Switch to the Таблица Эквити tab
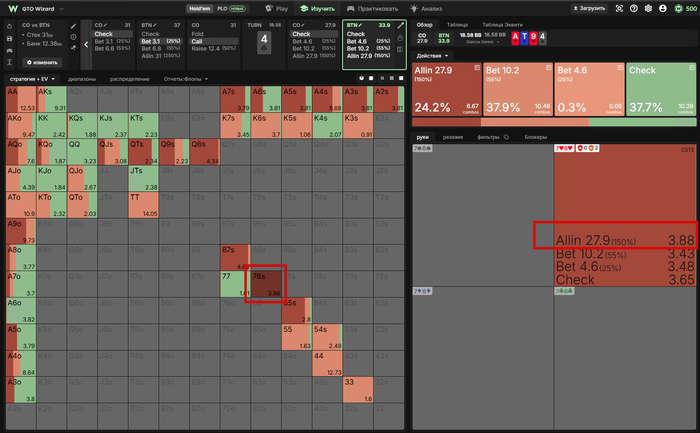Viewport: 700px width, 433px height. coord(502,25)
